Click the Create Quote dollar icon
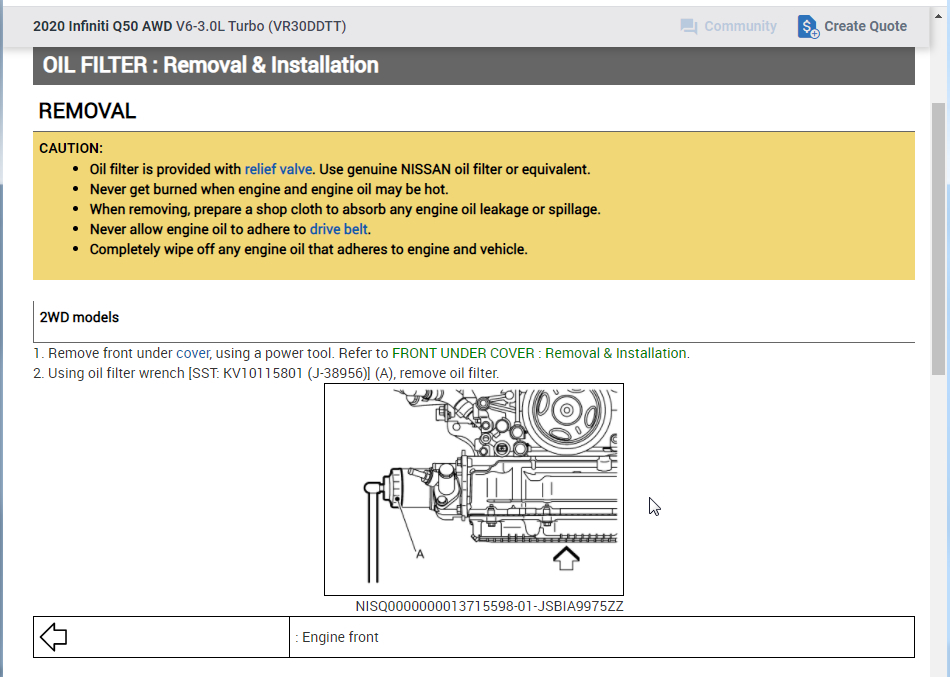Image resolution: width=950 pixels, height=677 pixels. tap(806, 26)
